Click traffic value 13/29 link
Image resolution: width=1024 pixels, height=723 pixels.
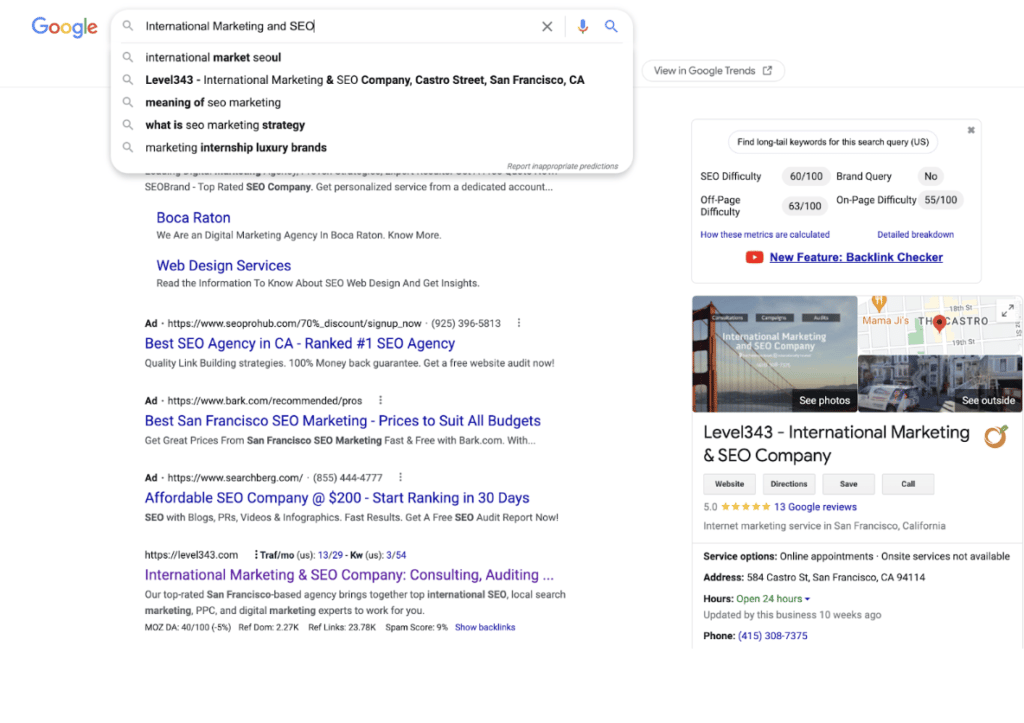point(330,555)
